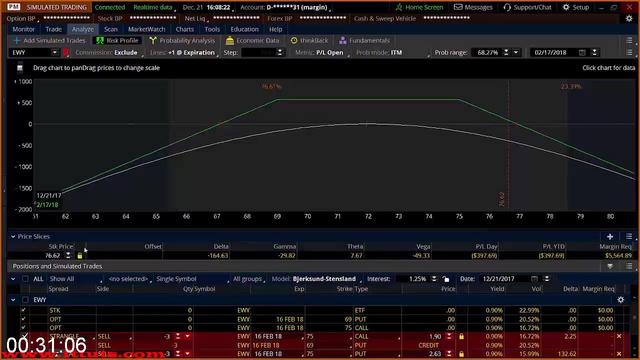This screenshot has height=360, width=640.
Task: Open Probability Analysis sub-tab
Action: point(182,40)
